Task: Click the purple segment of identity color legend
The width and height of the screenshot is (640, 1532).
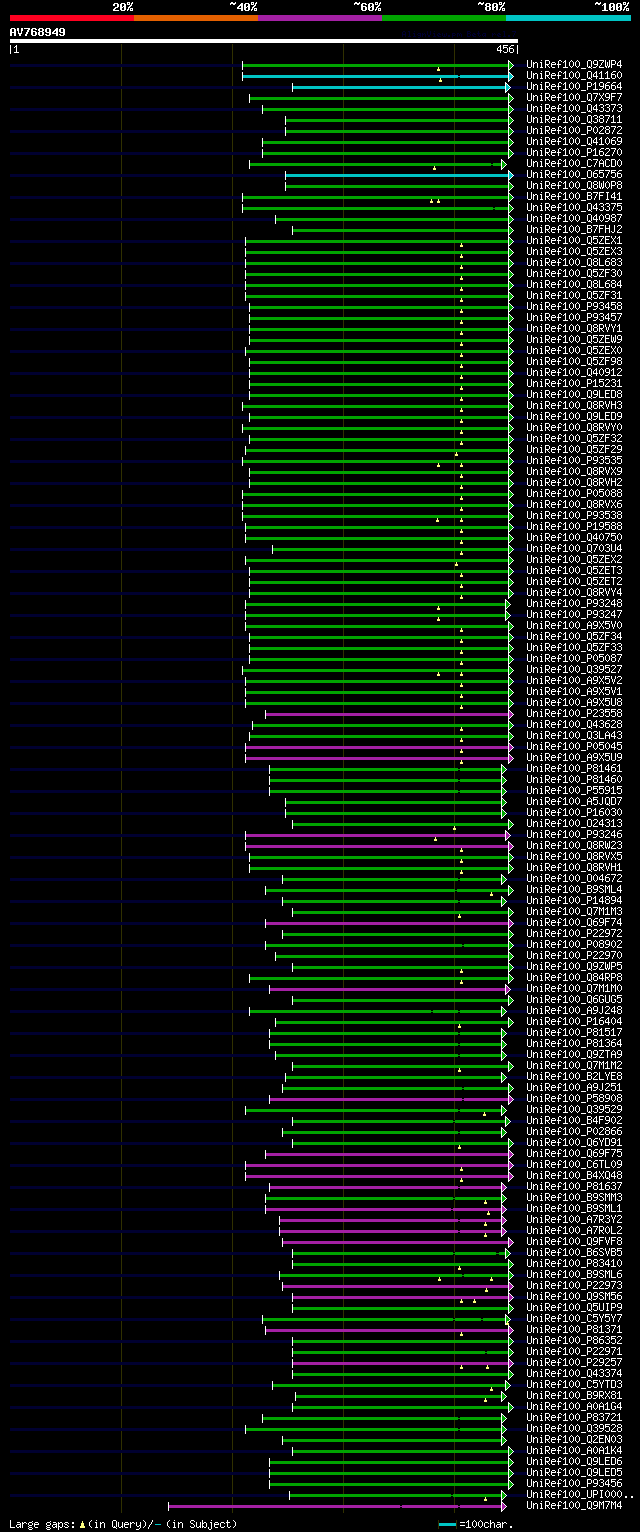Action: pos(320,18)
